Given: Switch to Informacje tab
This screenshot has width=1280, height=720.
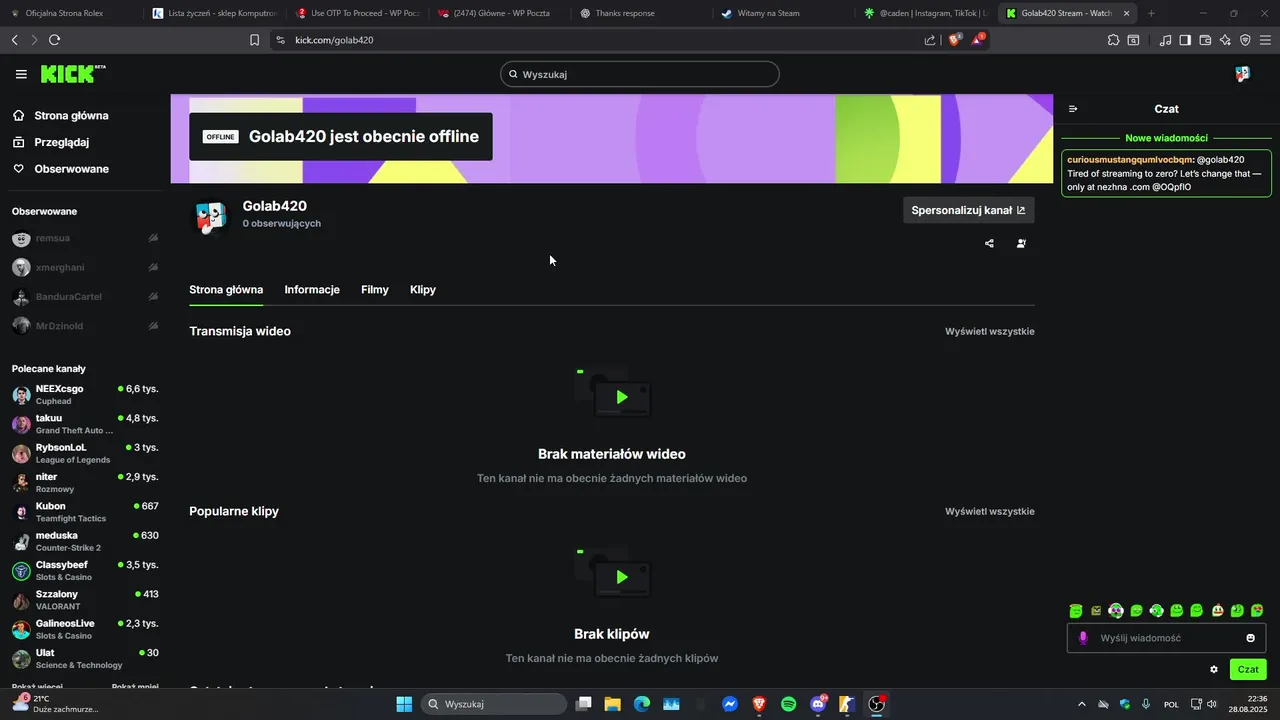Looking at the screenshot, I should click(x=312, y=289).
